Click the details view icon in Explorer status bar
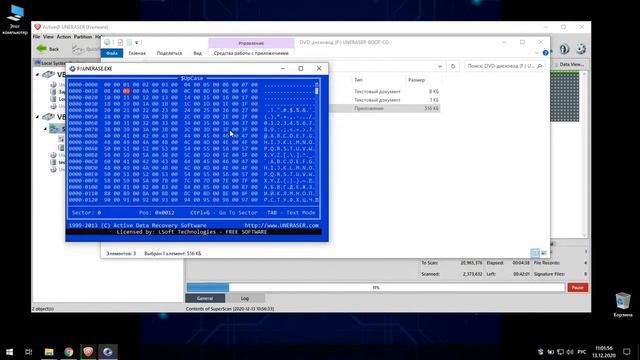Screen dimensions: 640x360 [x=535, y=253]
